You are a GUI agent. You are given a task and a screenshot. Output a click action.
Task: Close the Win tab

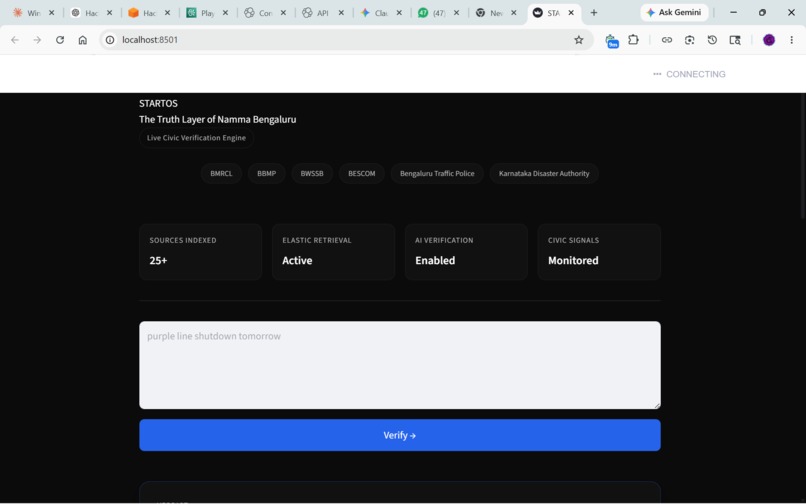(x=51, y=13)
